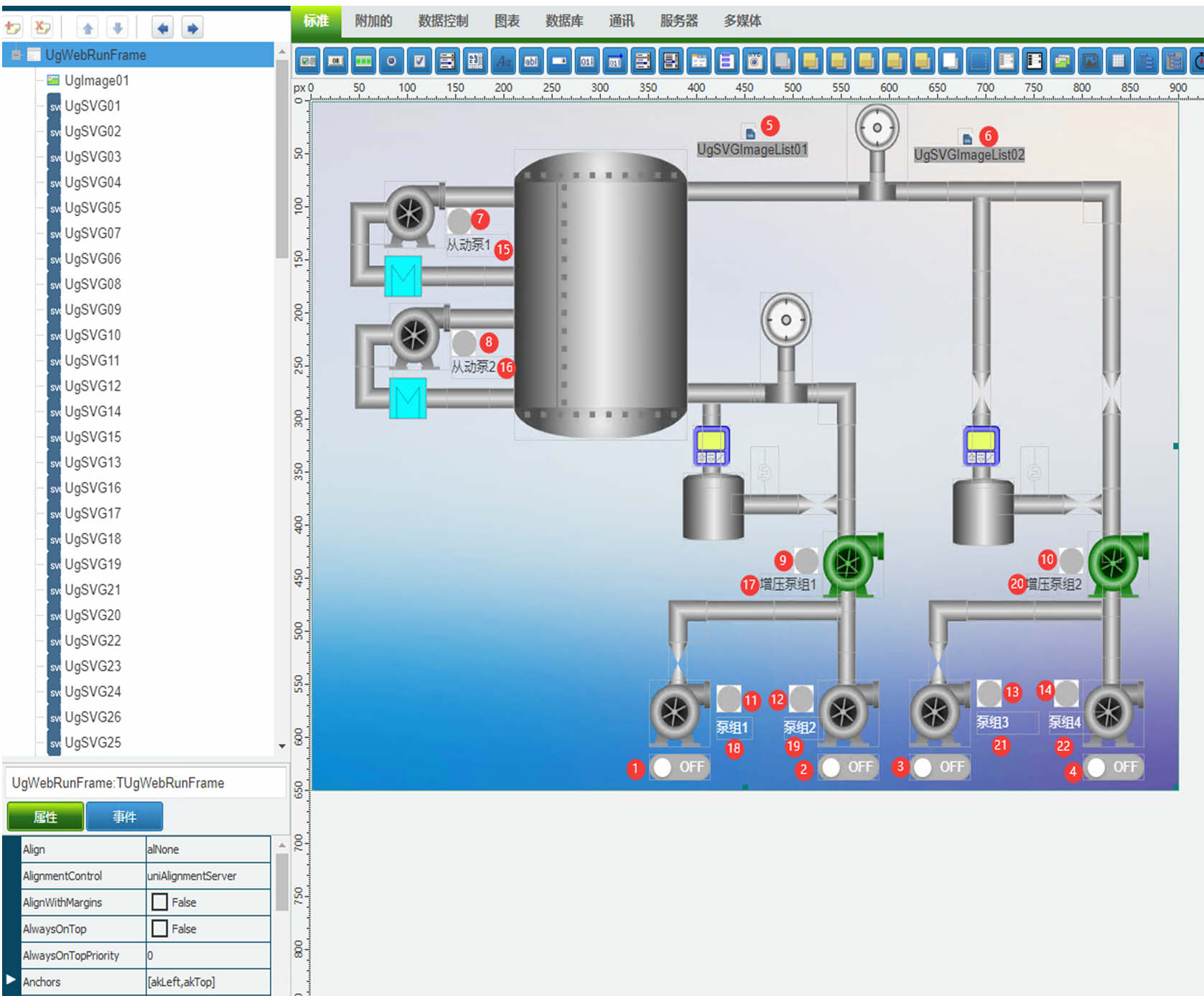Switch to the 多媒体 tab
This screenshot has width=1204, height=996.
742,21
